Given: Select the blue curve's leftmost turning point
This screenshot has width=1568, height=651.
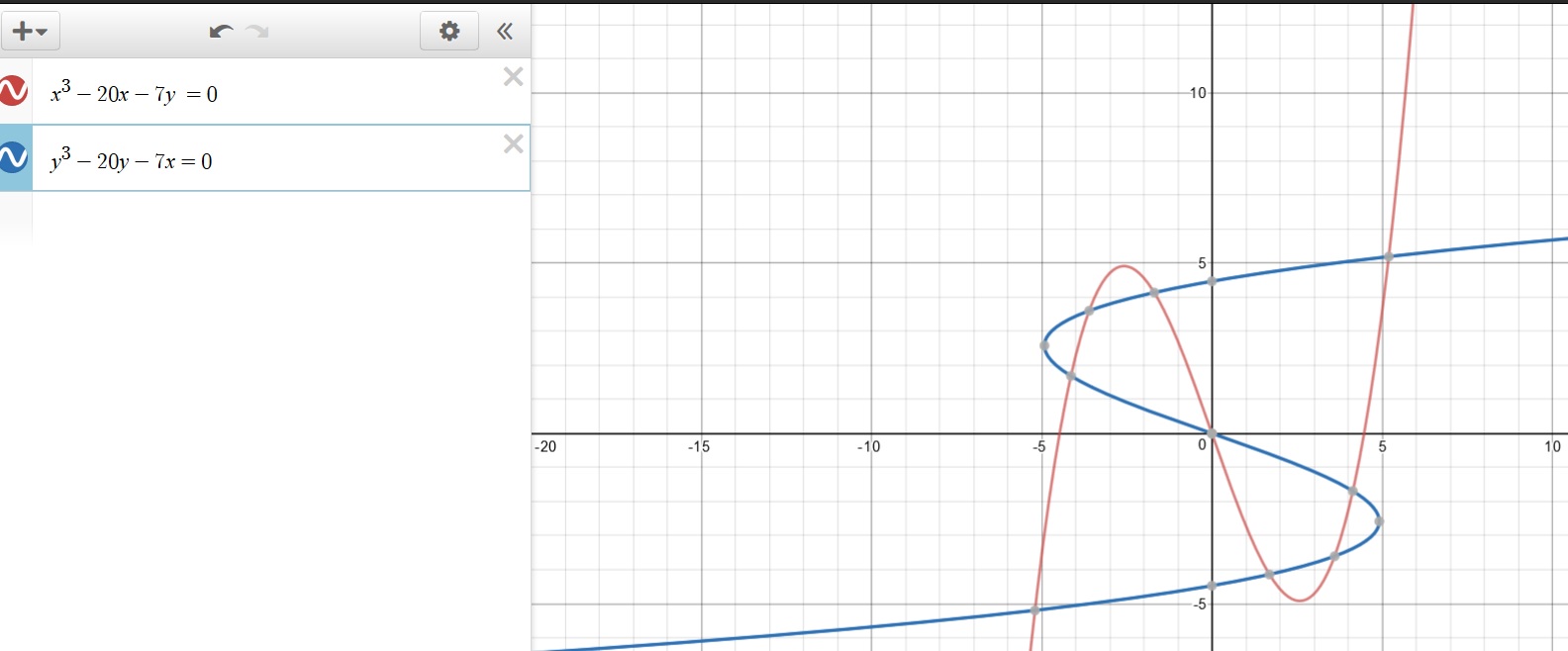Looking at the screenshot, I should (1044, 345).
